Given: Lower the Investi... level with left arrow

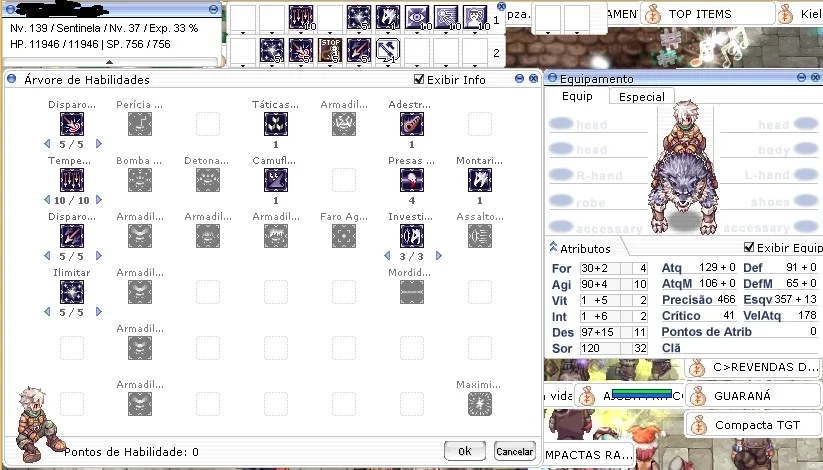Looking at the screenshot, I should (x=387, y=256).
